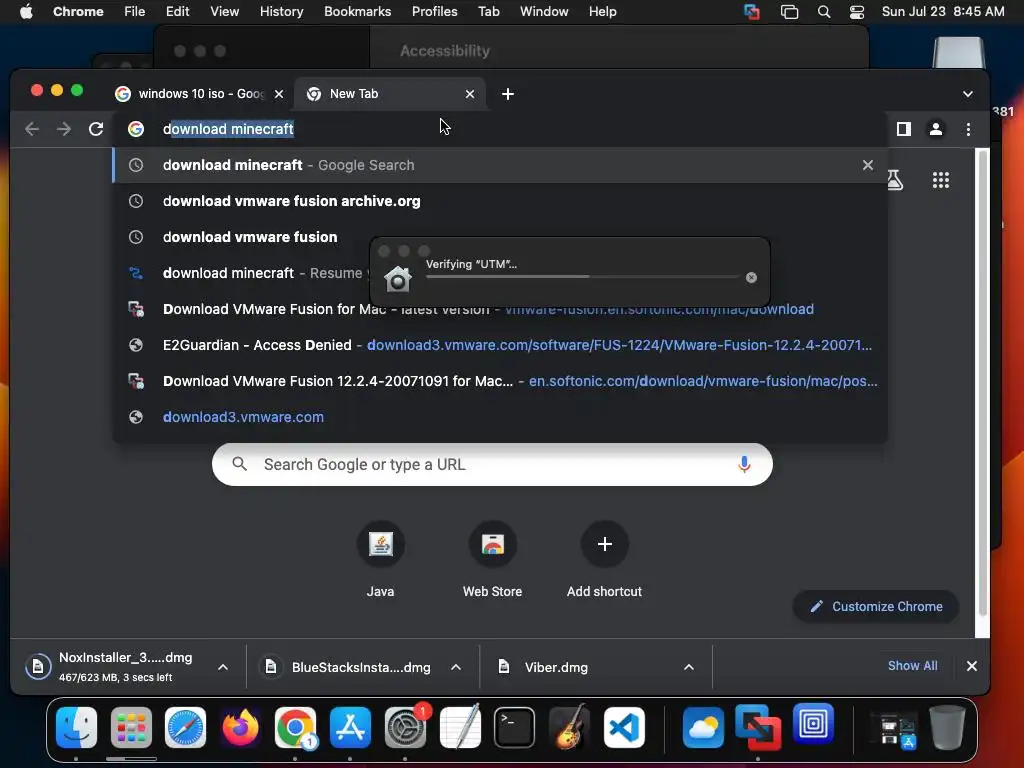Open the Trash in the Dock
Image resolution: width=1024 pixels, height=768 pixels.
pyautogui.click(x=947, y=727)
